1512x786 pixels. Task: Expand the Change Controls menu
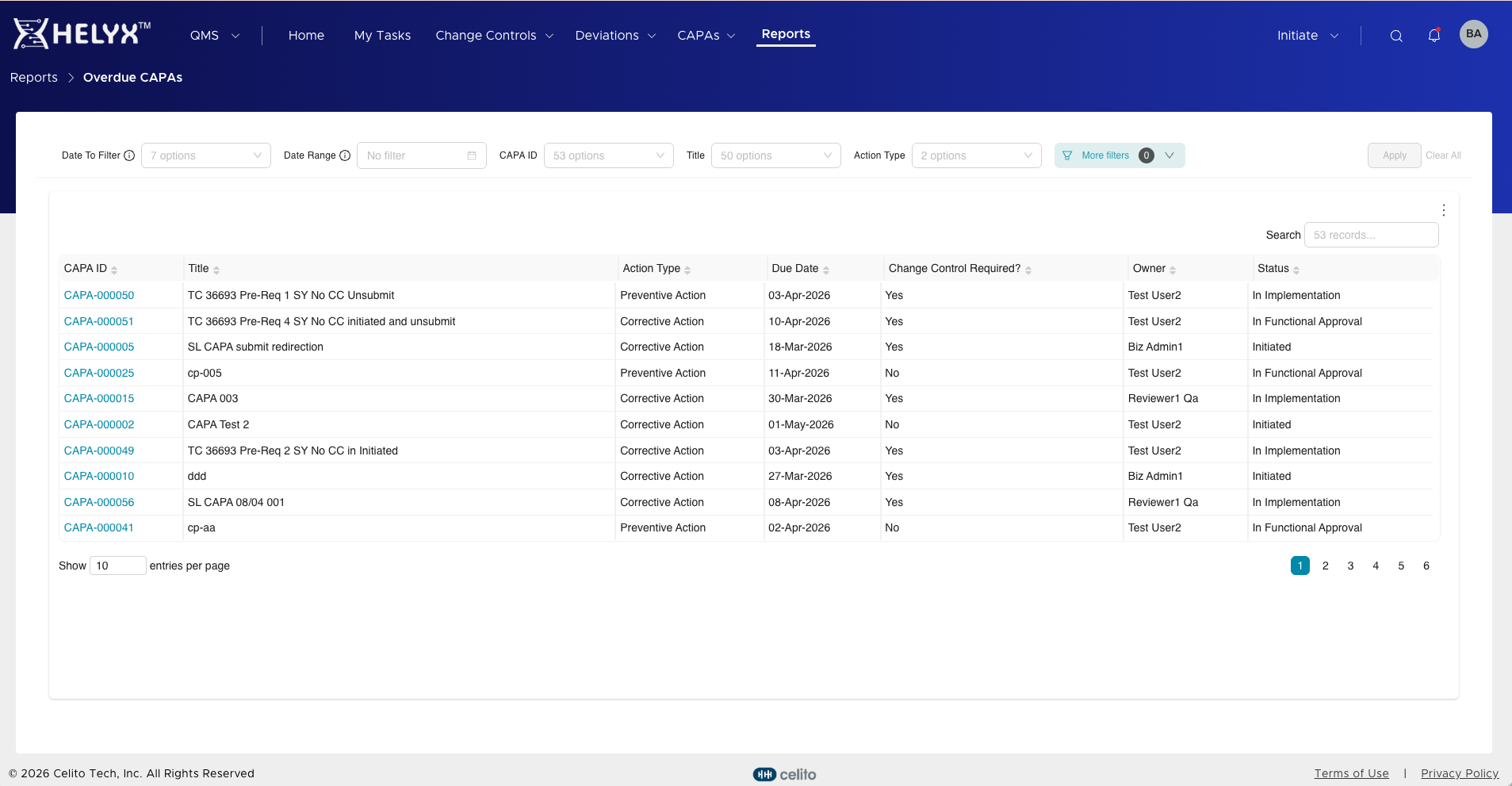point(494,36)
